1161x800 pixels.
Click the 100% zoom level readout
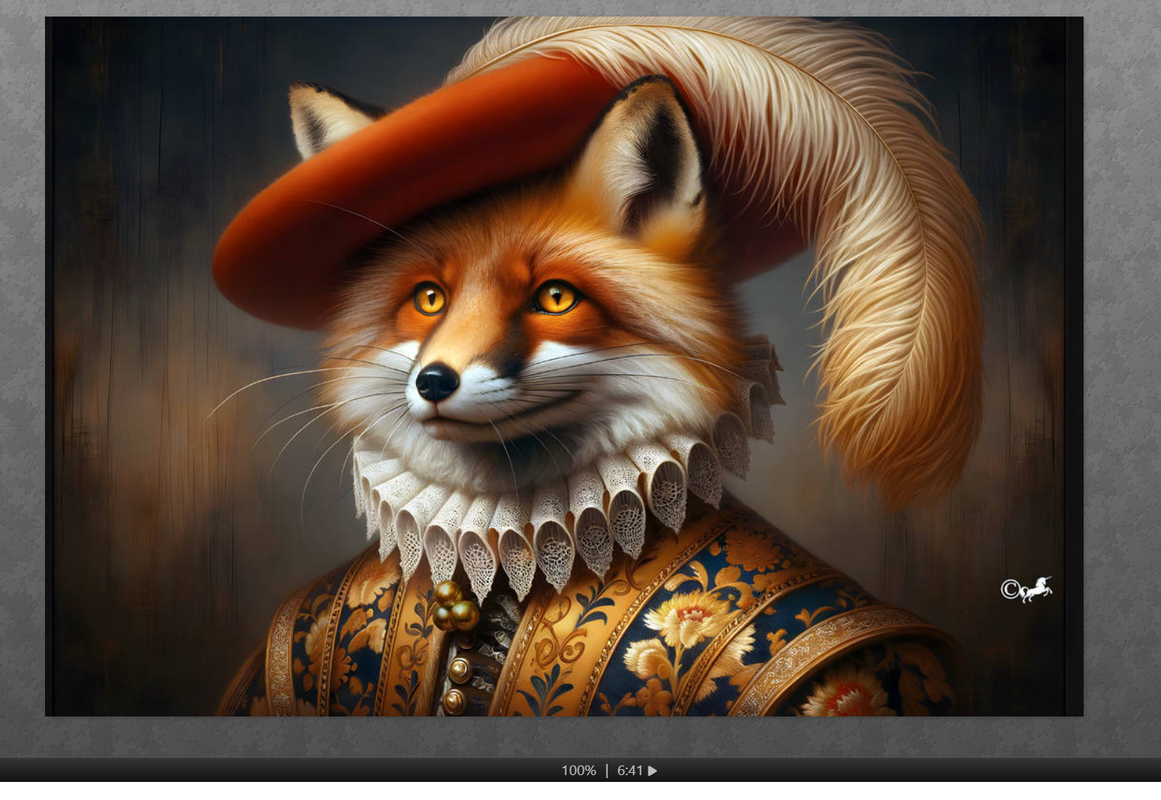(x=578, y=770)
